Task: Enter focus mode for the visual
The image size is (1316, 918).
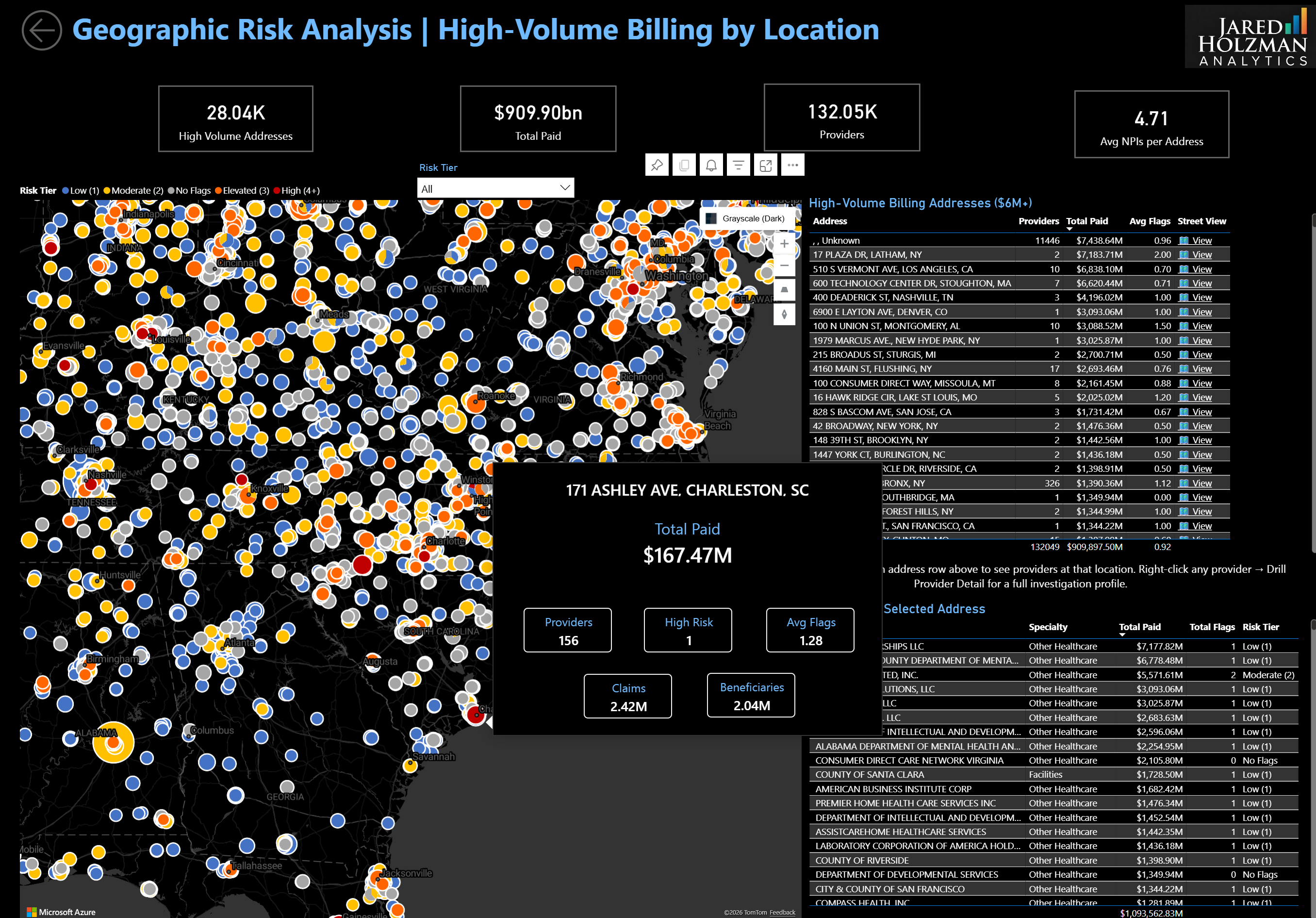Action: 765,165
